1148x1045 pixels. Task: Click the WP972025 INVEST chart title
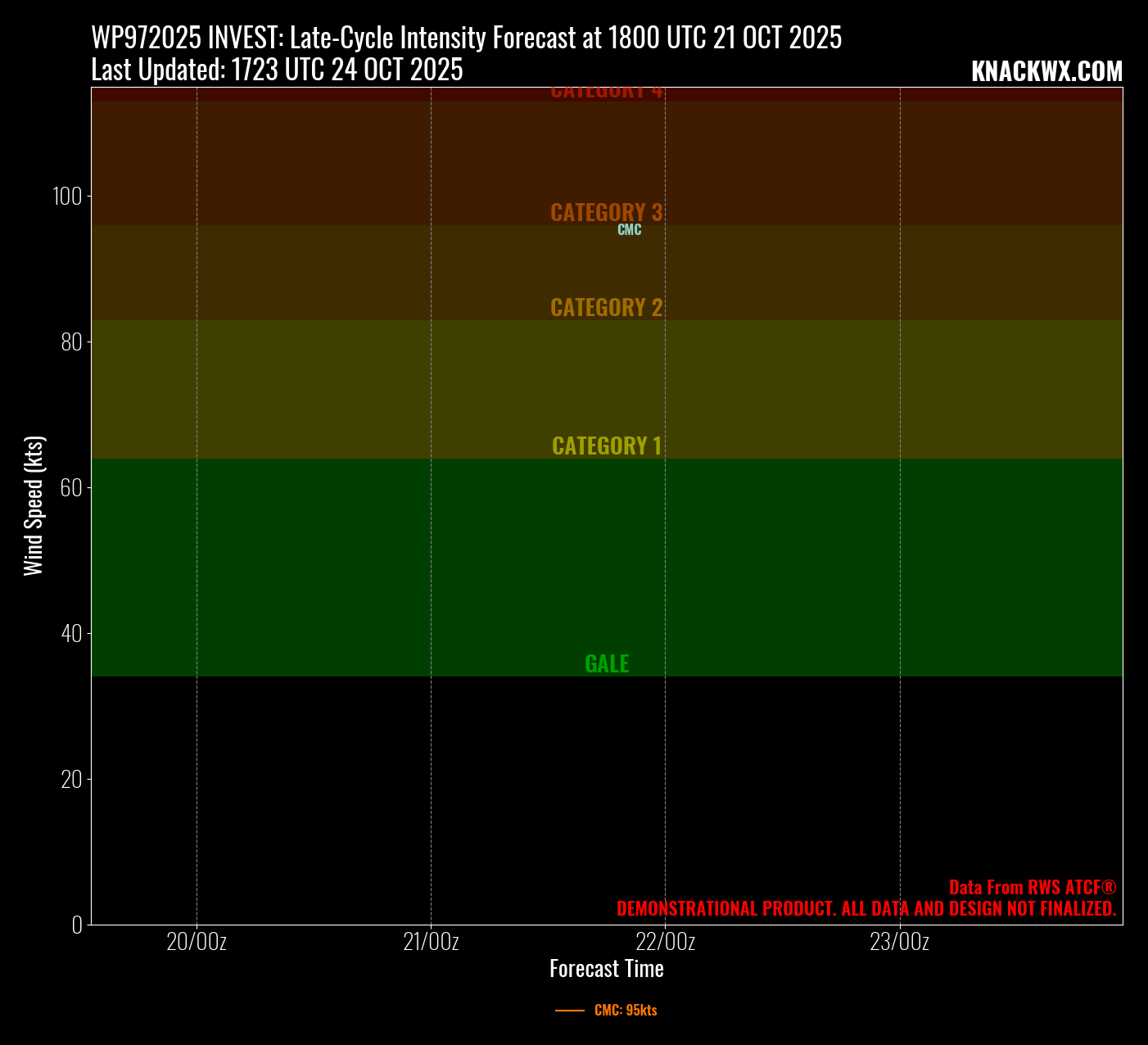pos(466,38)
